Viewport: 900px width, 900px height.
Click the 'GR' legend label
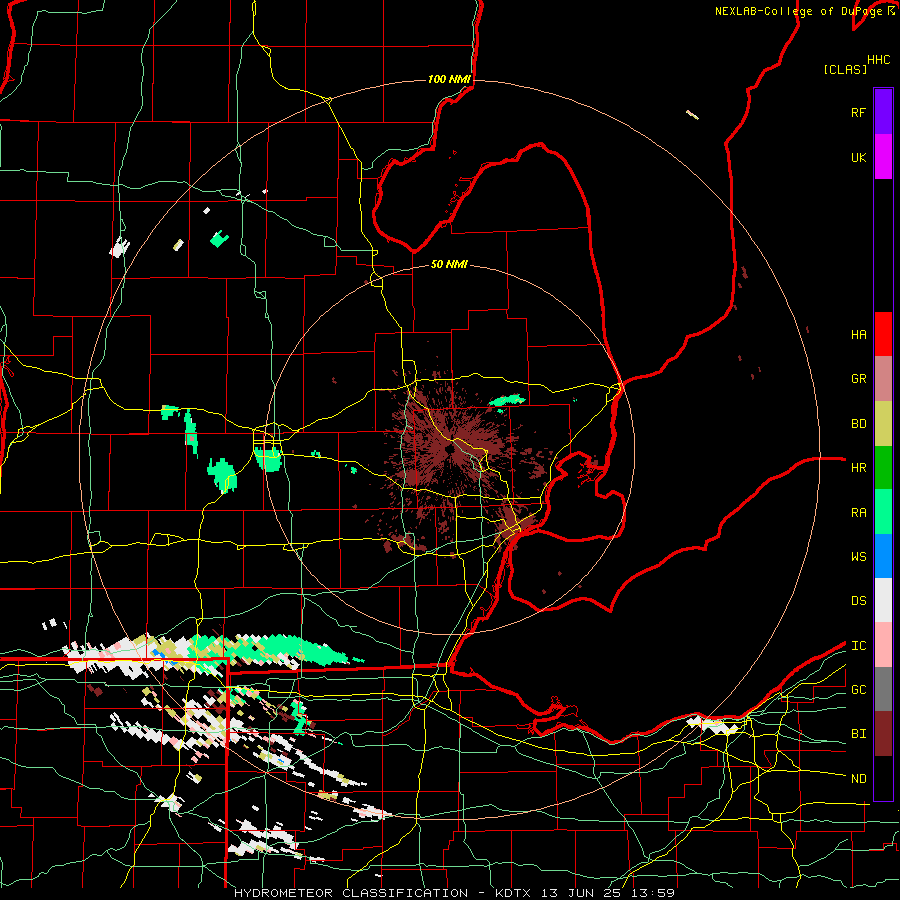point(858,379)
